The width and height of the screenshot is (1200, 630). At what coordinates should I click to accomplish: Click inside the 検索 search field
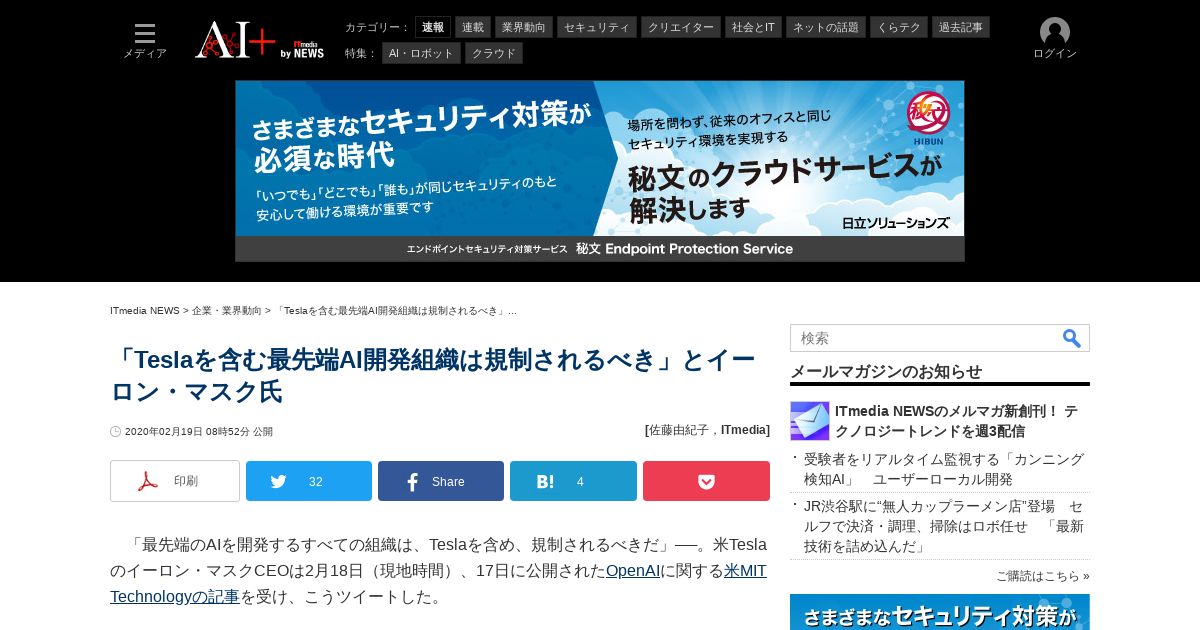925,338
